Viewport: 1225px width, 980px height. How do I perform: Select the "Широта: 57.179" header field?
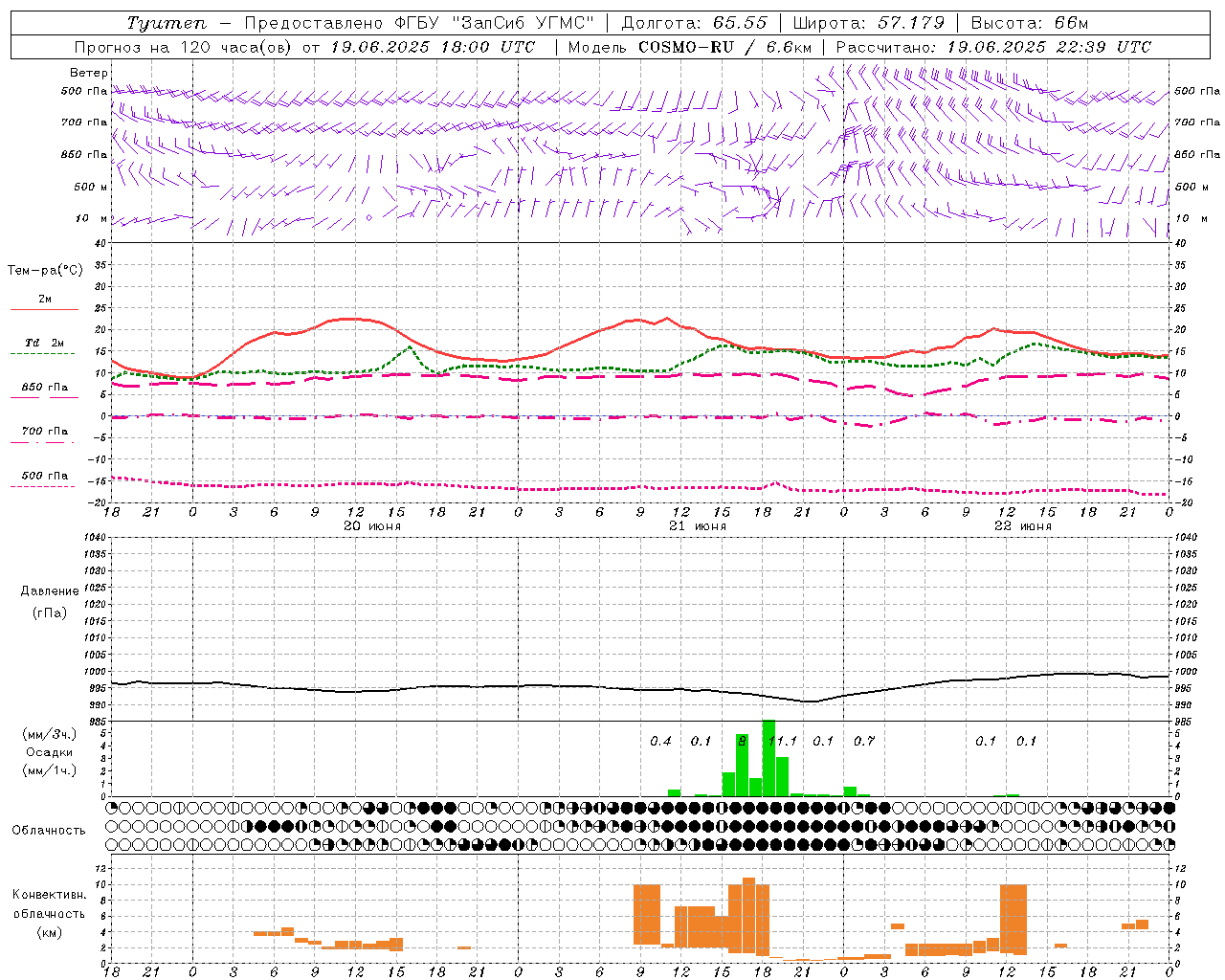(x=869, y=23)
